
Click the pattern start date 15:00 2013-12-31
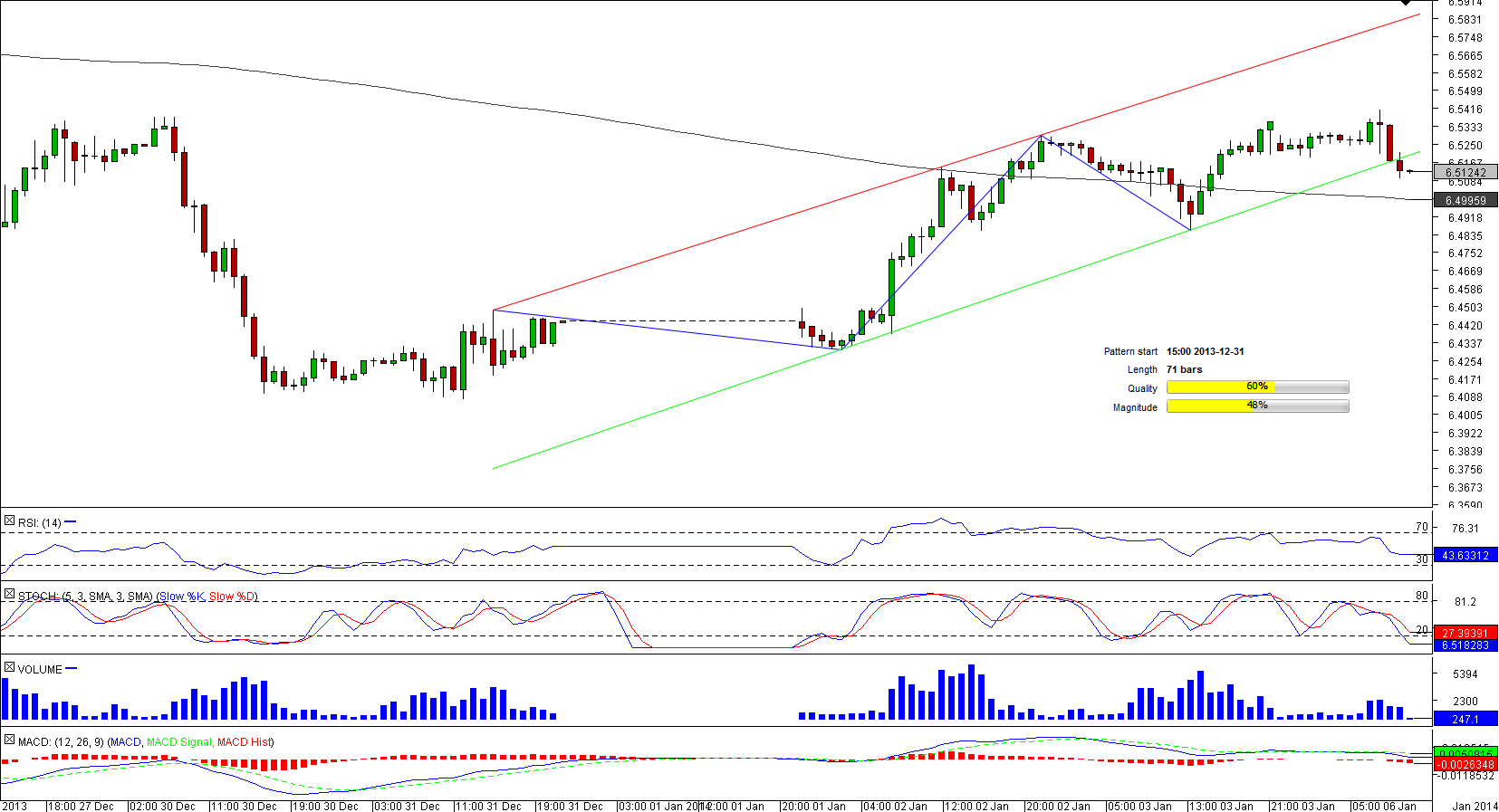1205,351
